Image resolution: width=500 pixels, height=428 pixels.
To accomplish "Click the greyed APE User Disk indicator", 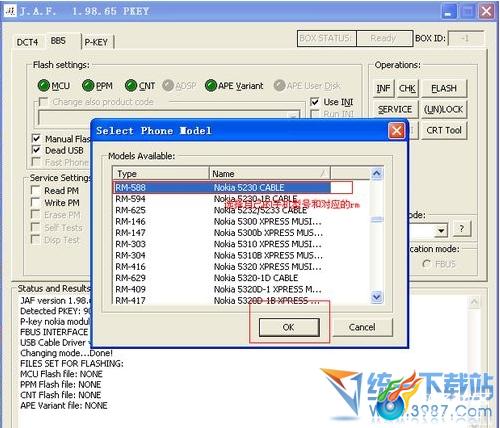I will [279, 86].
